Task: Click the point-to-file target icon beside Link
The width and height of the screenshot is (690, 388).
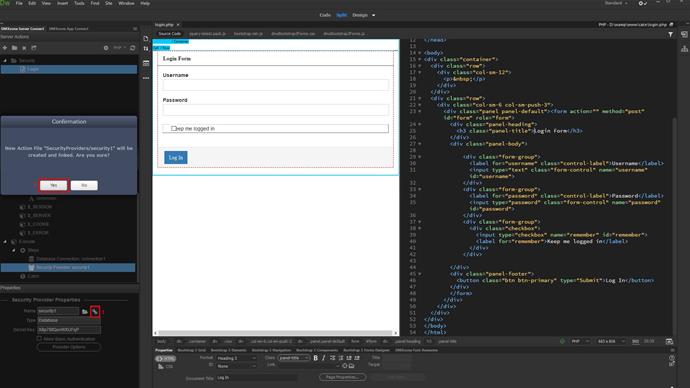Action: [345, 366]
